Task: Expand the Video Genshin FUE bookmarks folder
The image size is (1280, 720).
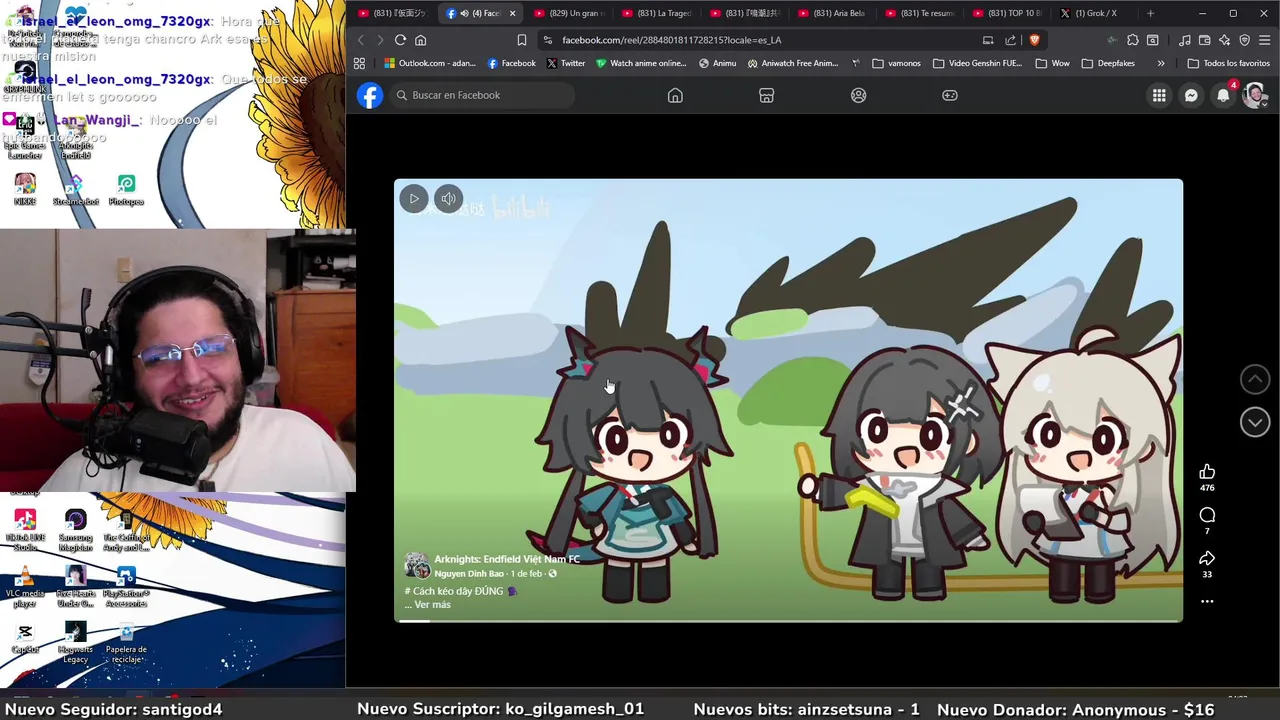Action: tap(977, 63)
